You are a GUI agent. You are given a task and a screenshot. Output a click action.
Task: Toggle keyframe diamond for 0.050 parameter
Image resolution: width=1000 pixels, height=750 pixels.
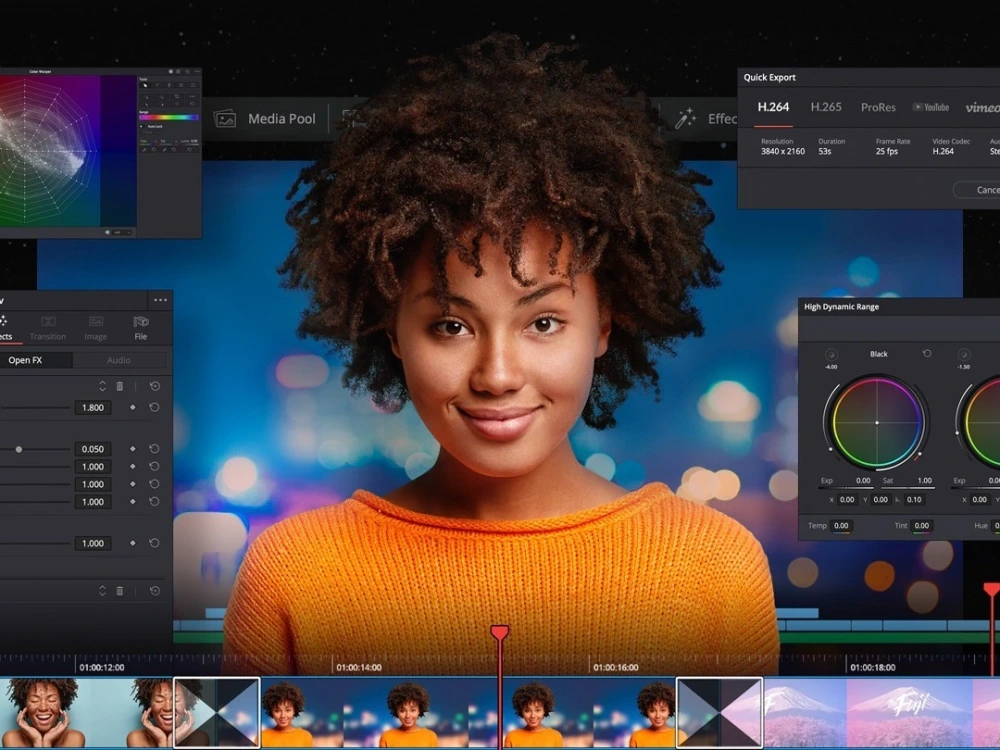point(133,449)
